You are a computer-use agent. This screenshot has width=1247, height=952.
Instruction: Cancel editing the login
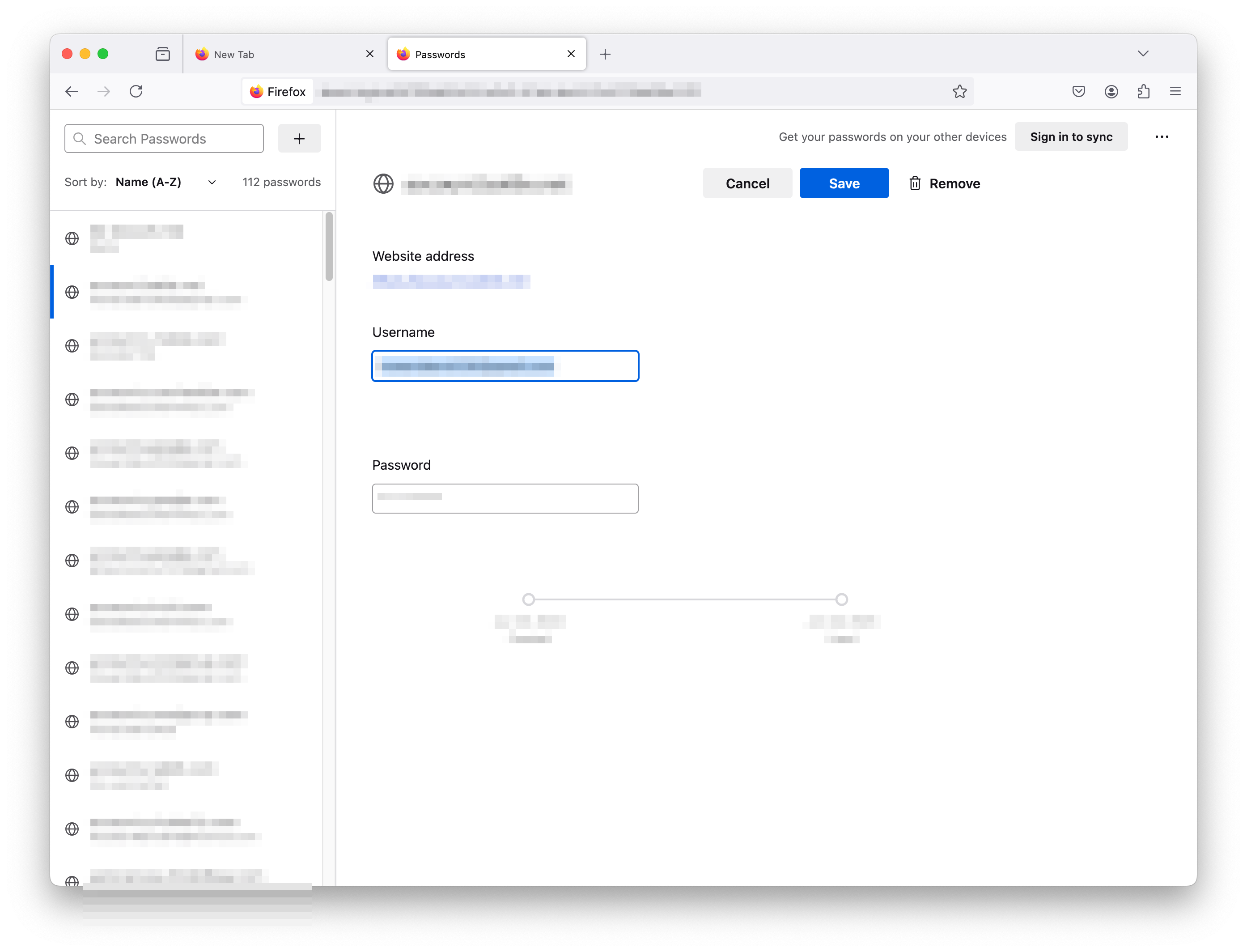[747, 183]
